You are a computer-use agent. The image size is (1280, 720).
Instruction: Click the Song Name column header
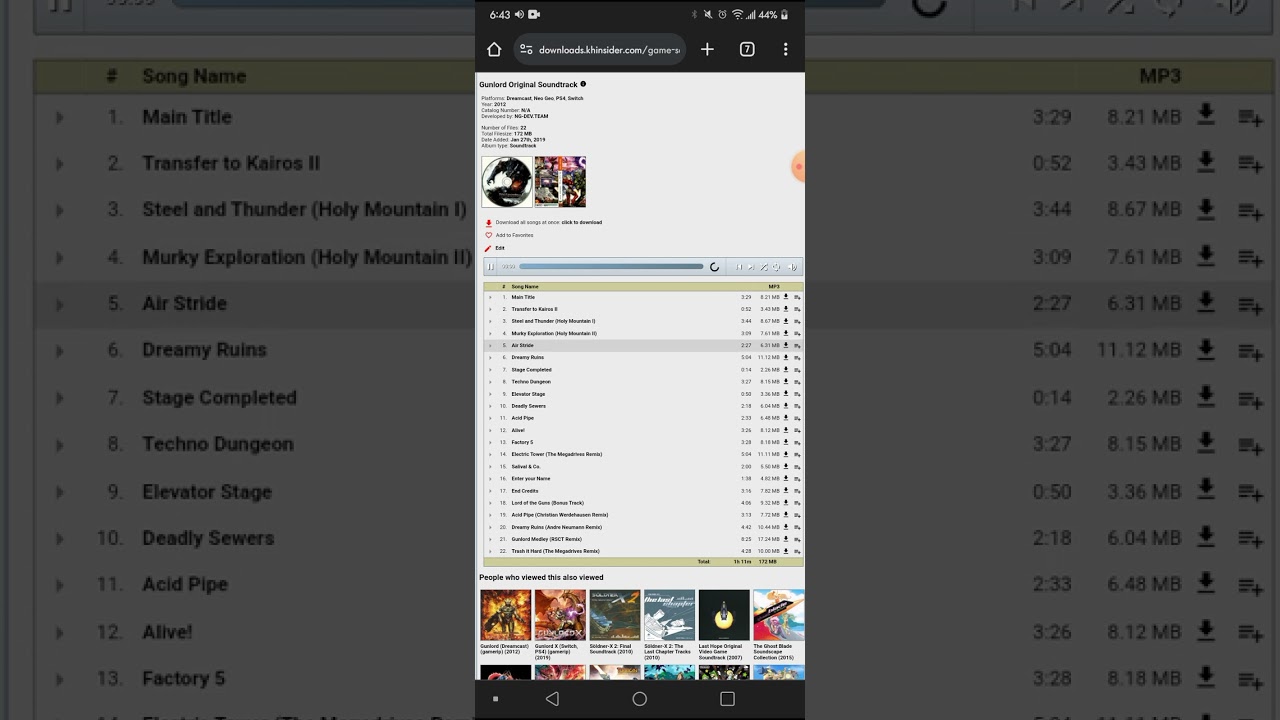coord(525,286)
